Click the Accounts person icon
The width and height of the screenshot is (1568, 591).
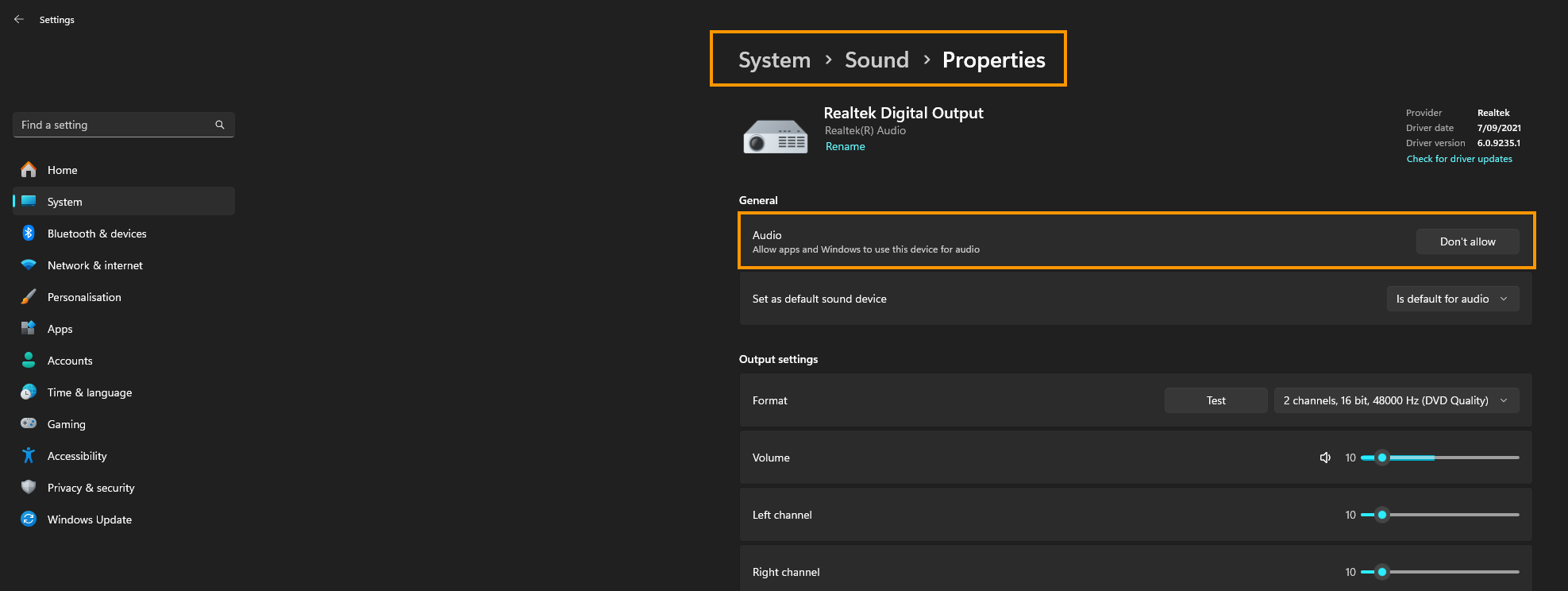[29, 360]
